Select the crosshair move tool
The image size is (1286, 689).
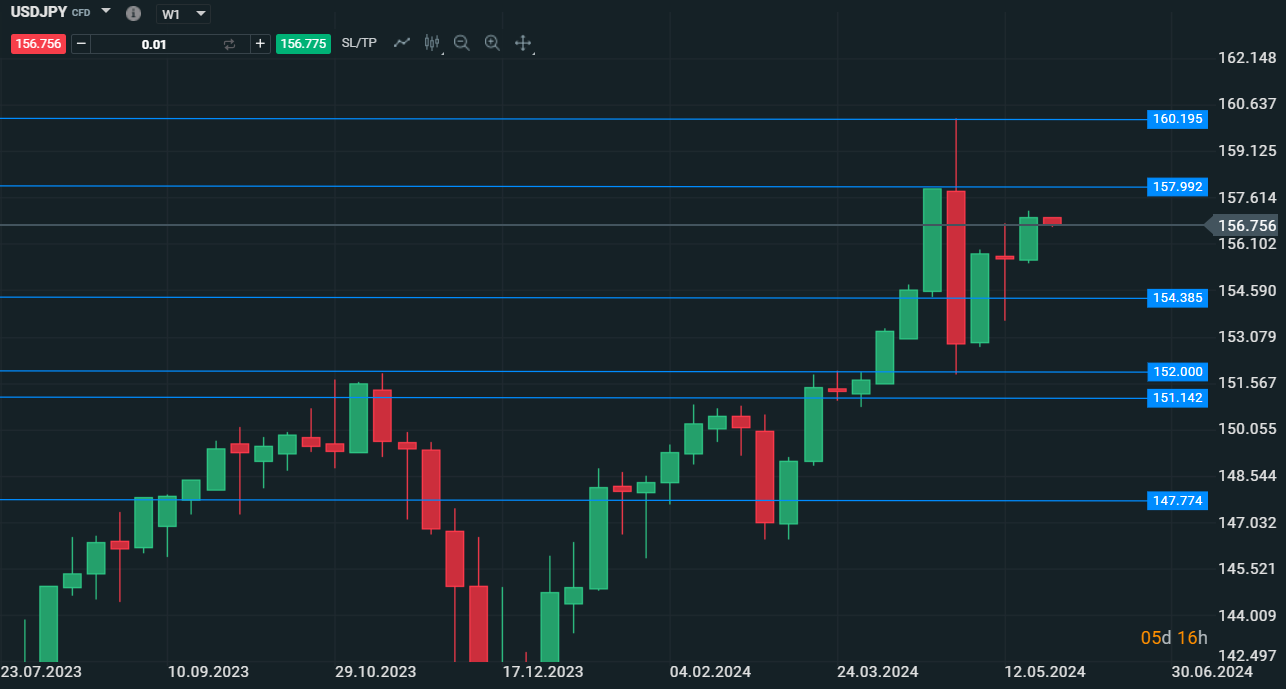click(x=522, y=43)
